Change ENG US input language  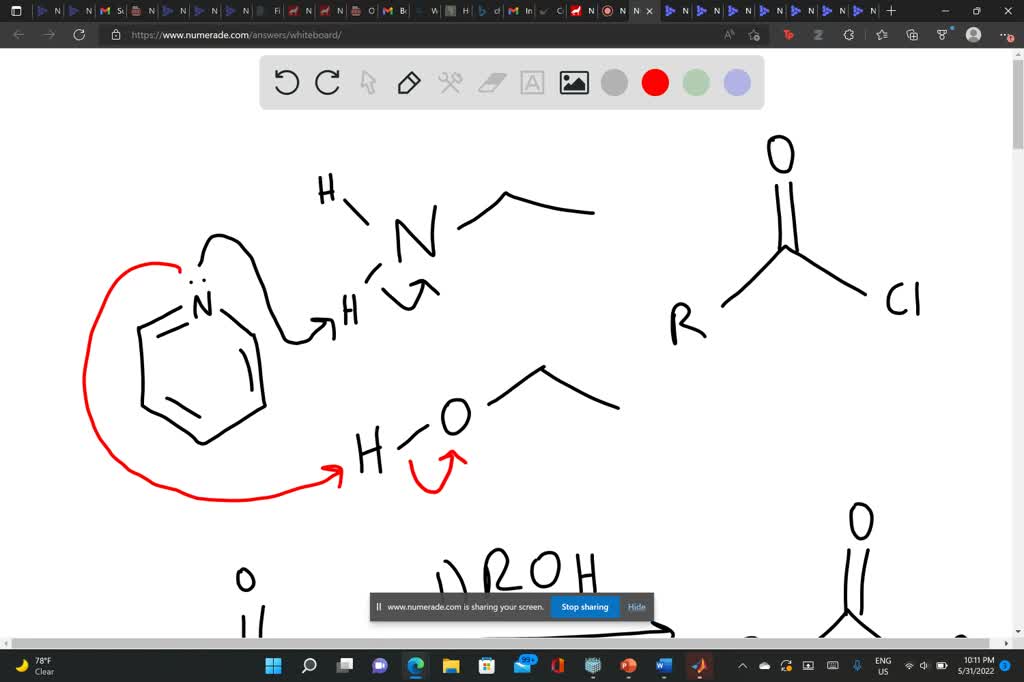click(x=883, y=664)
